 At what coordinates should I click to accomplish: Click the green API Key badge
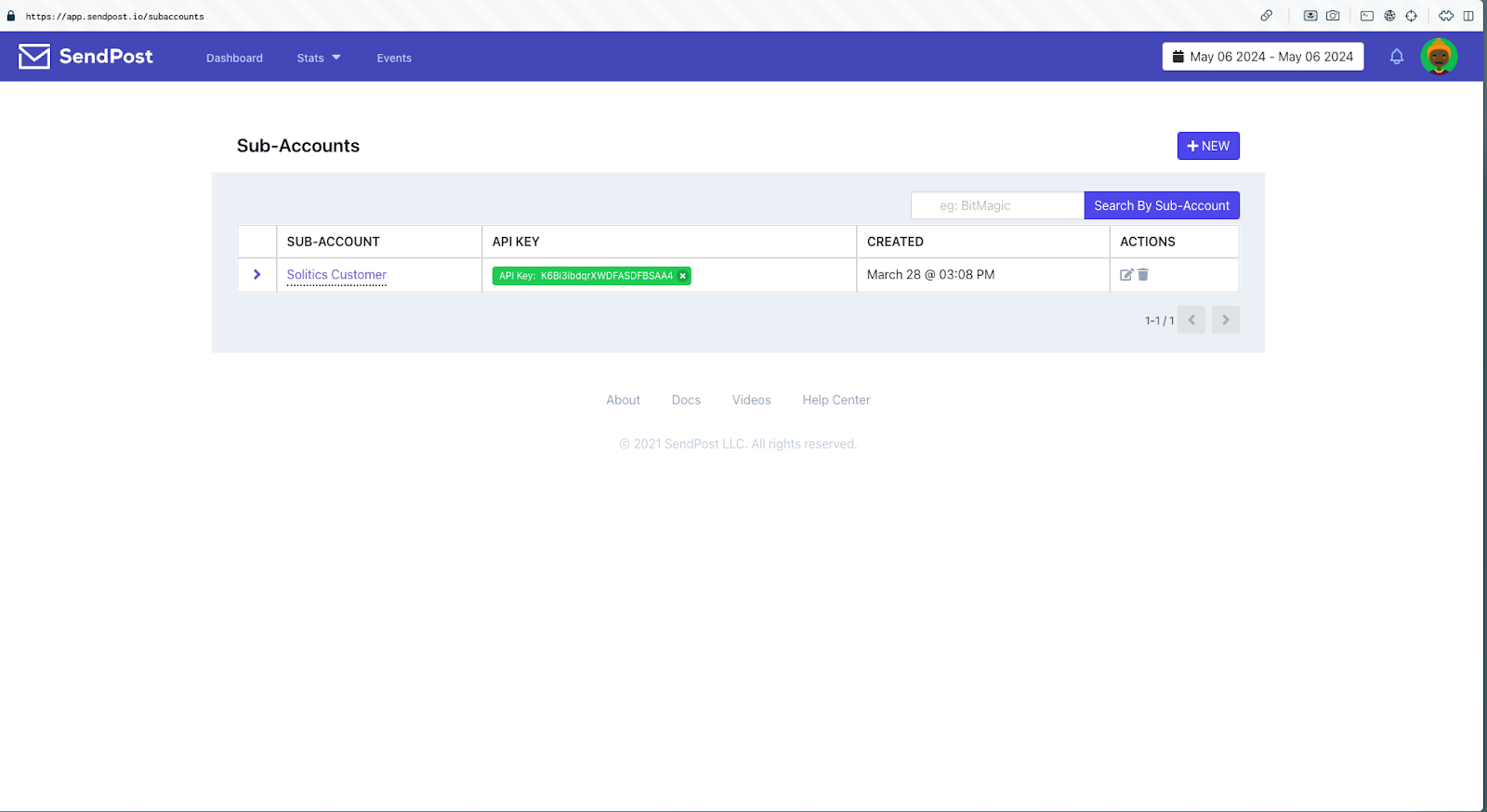tap(592, 276)
